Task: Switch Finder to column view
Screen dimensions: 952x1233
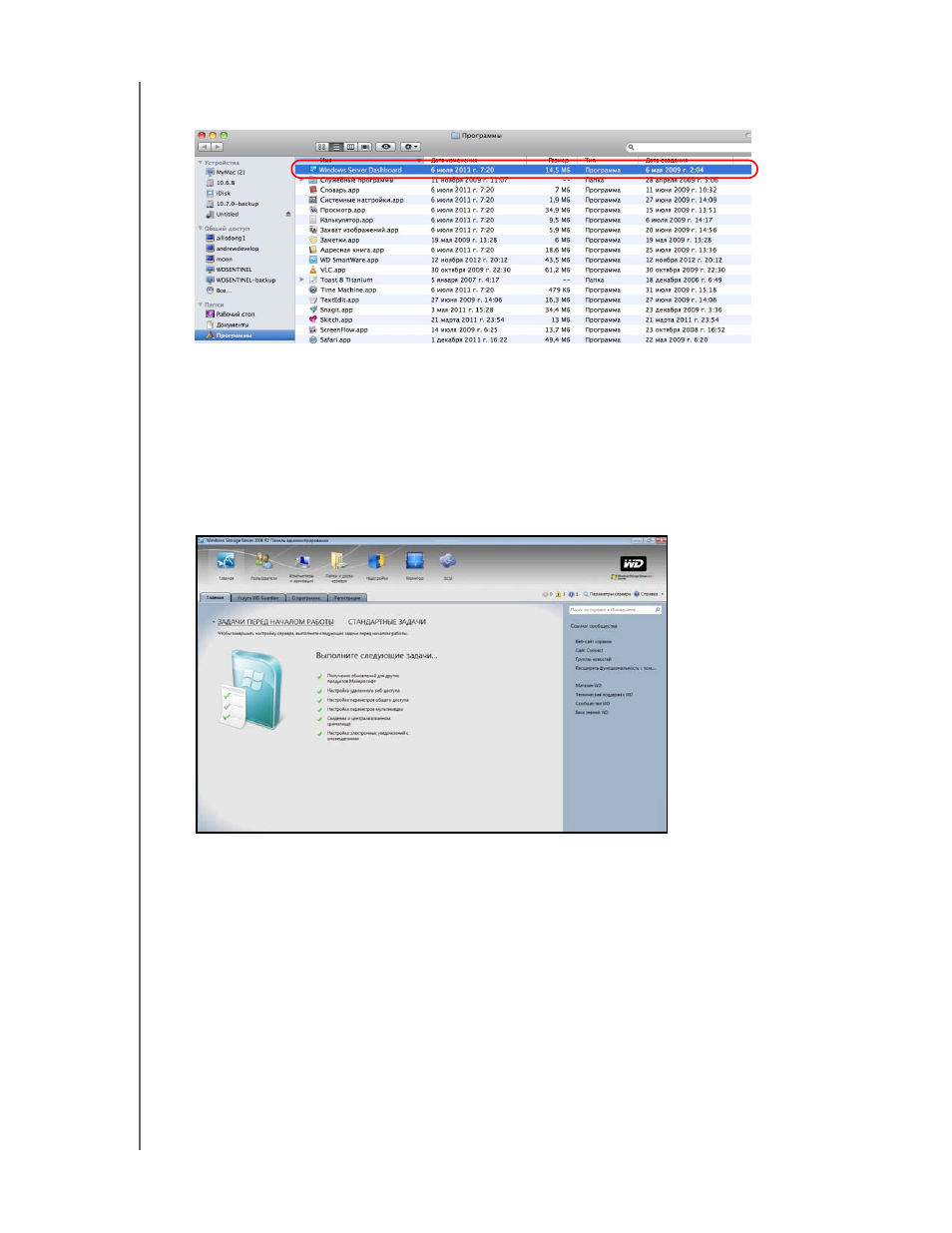Action: [x=350, y=147]
